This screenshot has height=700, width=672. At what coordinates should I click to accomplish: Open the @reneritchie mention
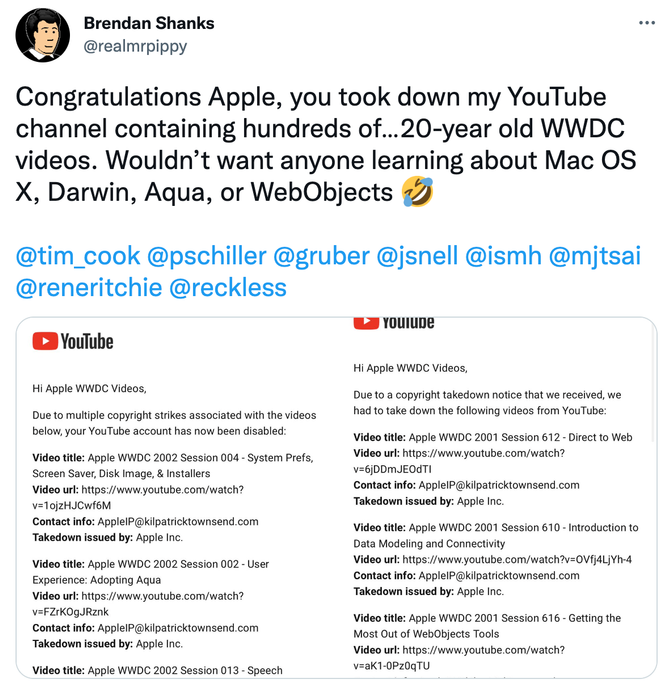[x=89, y=288]
